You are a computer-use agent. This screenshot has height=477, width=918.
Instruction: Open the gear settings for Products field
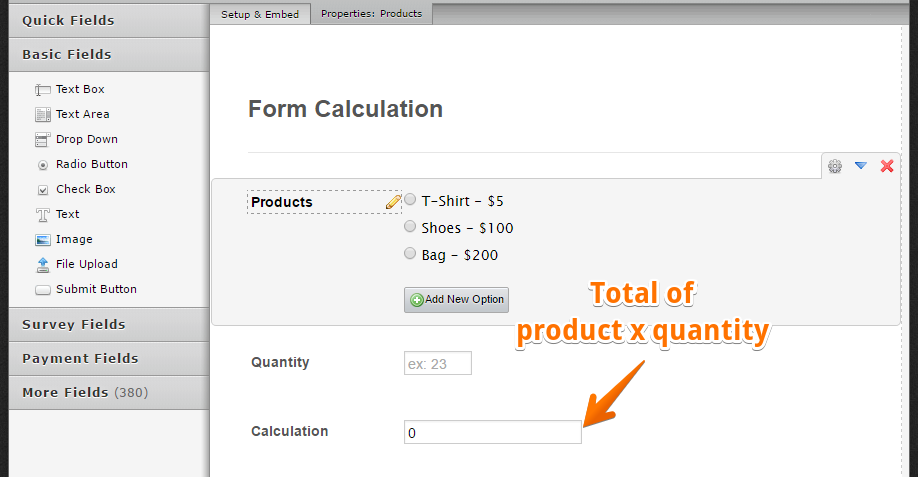[835, 166]
